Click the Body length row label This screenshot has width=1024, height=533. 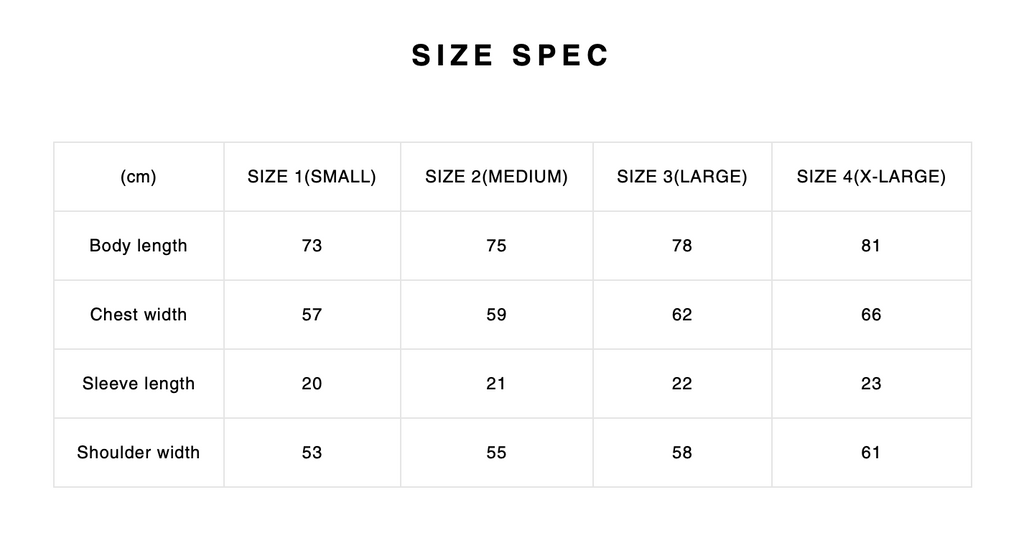tap(138, 246)
